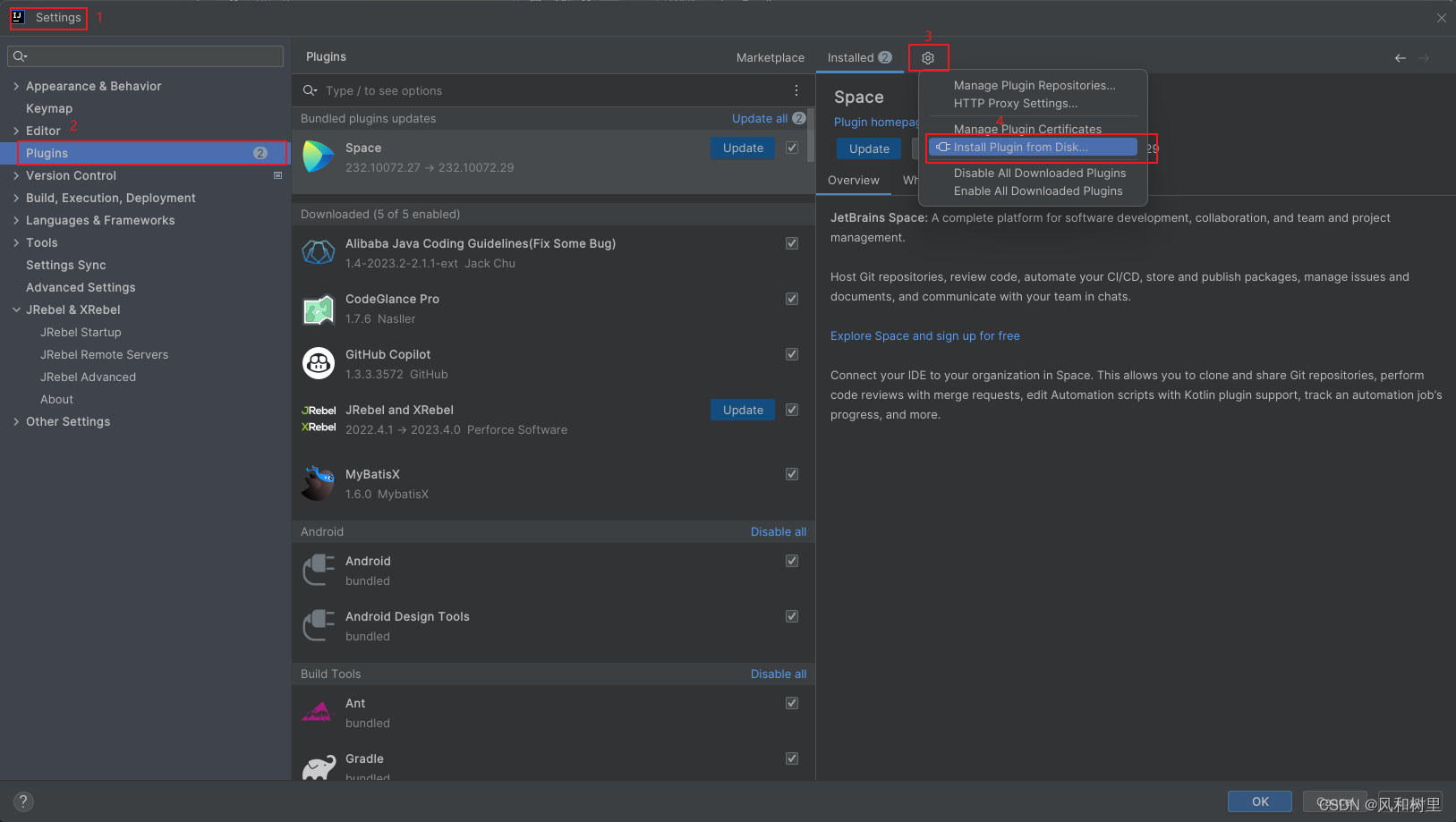
Task: Choose Manage Plugin Certificates
Action: tap(1027, 129)
